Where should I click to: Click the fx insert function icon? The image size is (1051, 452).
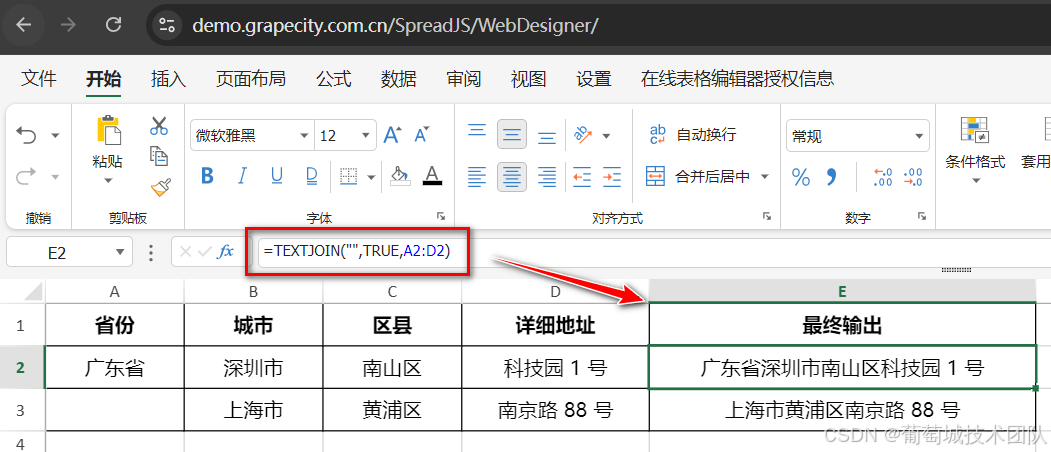point(227,252)
